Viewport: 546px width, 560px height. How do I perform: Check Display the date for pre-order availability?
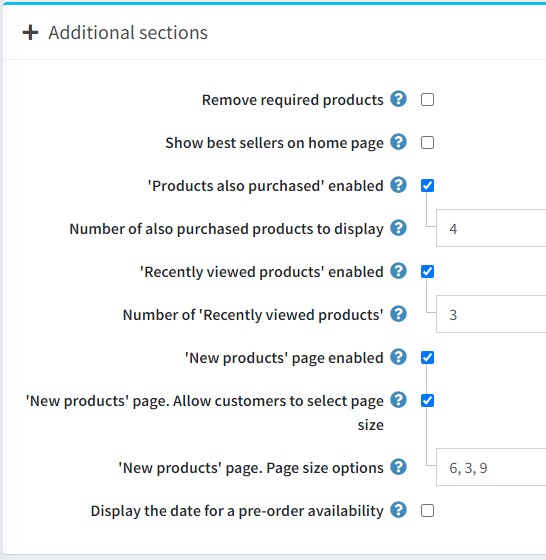(x=427, y=511)
